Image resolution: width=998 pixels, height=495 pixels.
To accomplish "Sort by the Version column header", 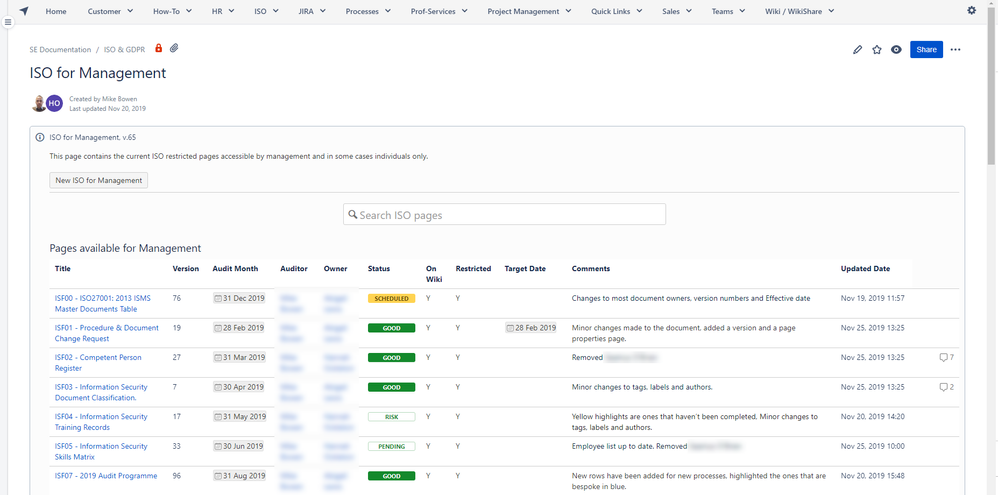I will click(186, 268).
